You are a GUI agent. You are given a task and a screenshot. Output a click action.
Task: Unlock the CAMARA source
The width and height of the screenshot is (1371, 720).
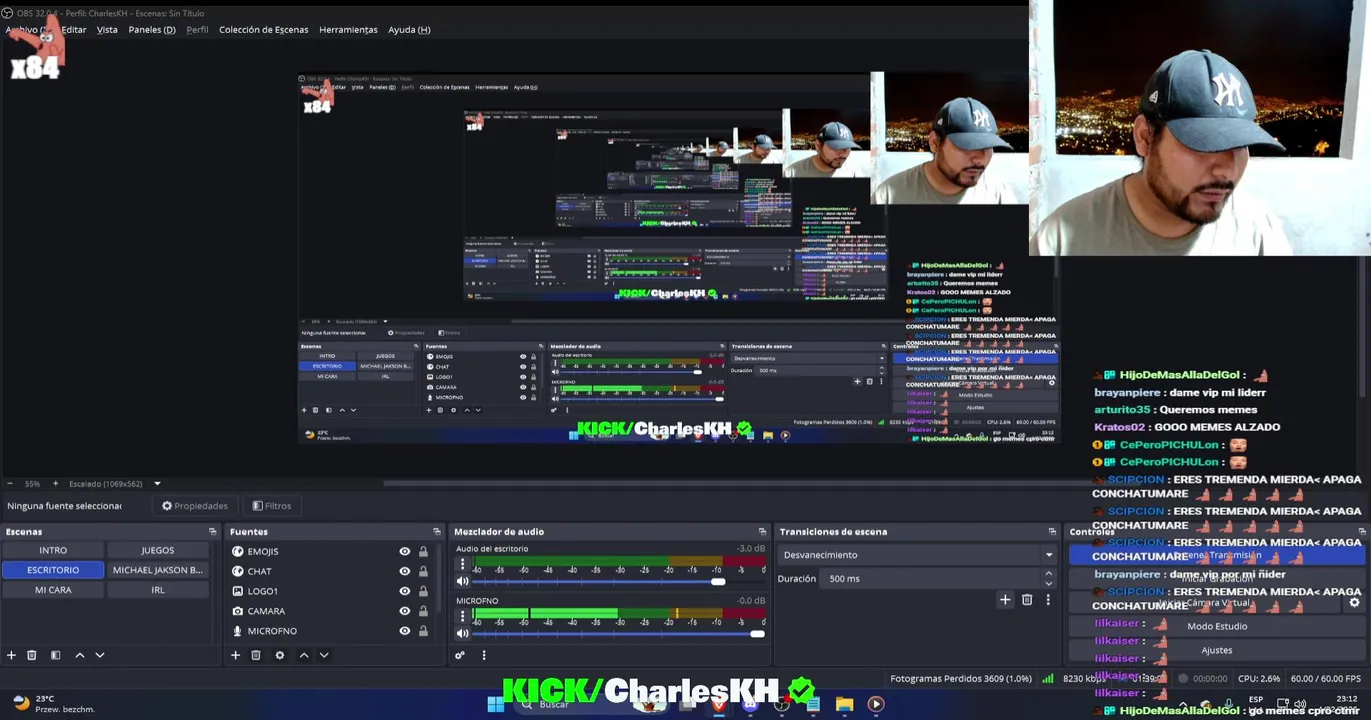point(423,611)
